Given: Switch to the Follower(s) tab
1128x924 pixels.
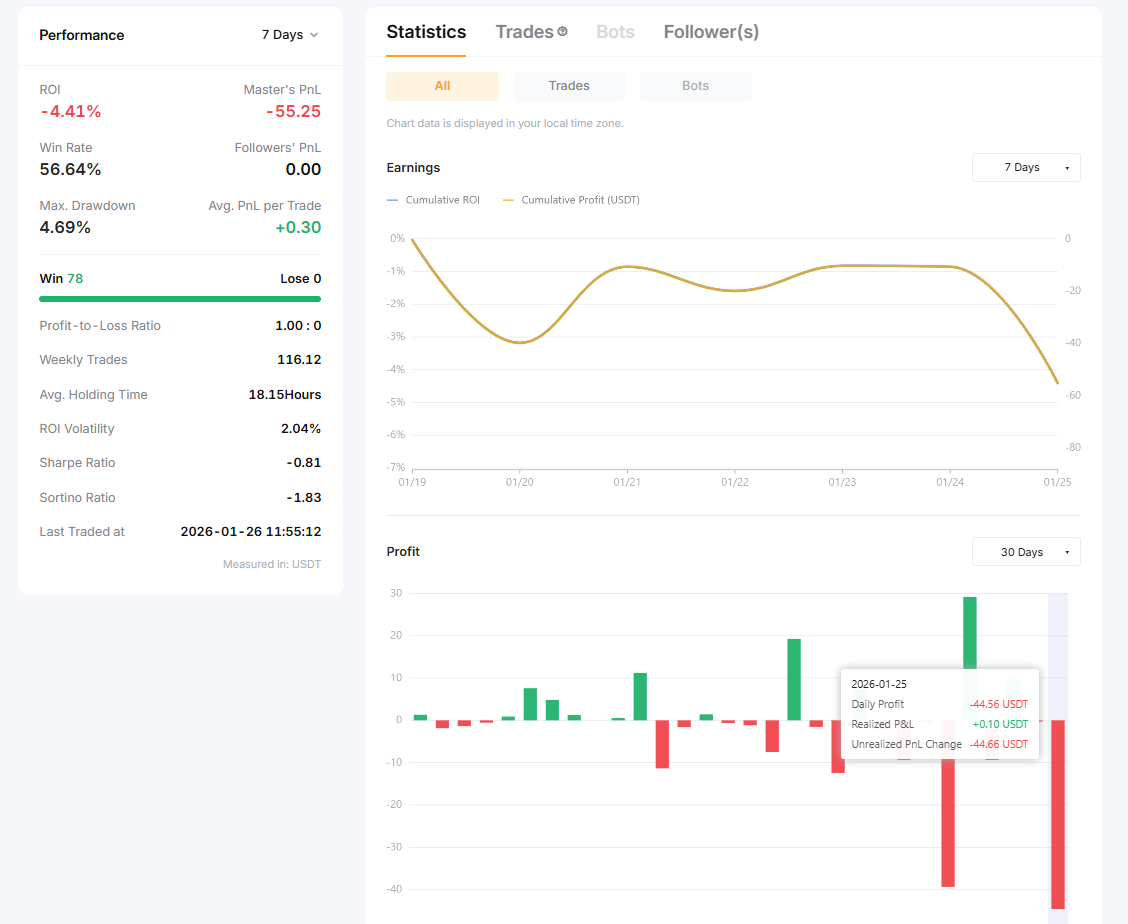Looking at the screenshot, I should coord(711,32).
